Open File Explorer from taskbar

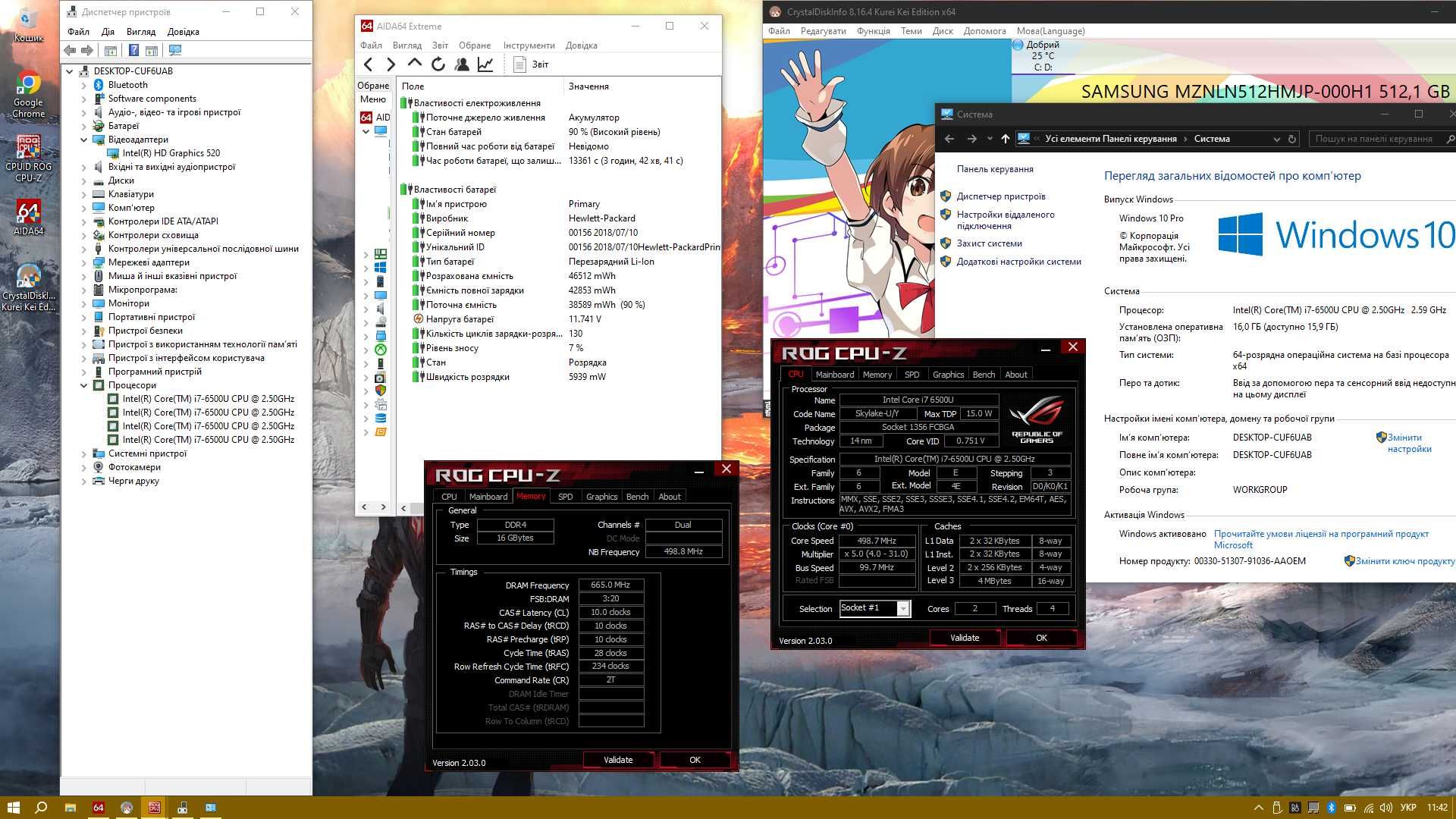click(x=70, y=808)
